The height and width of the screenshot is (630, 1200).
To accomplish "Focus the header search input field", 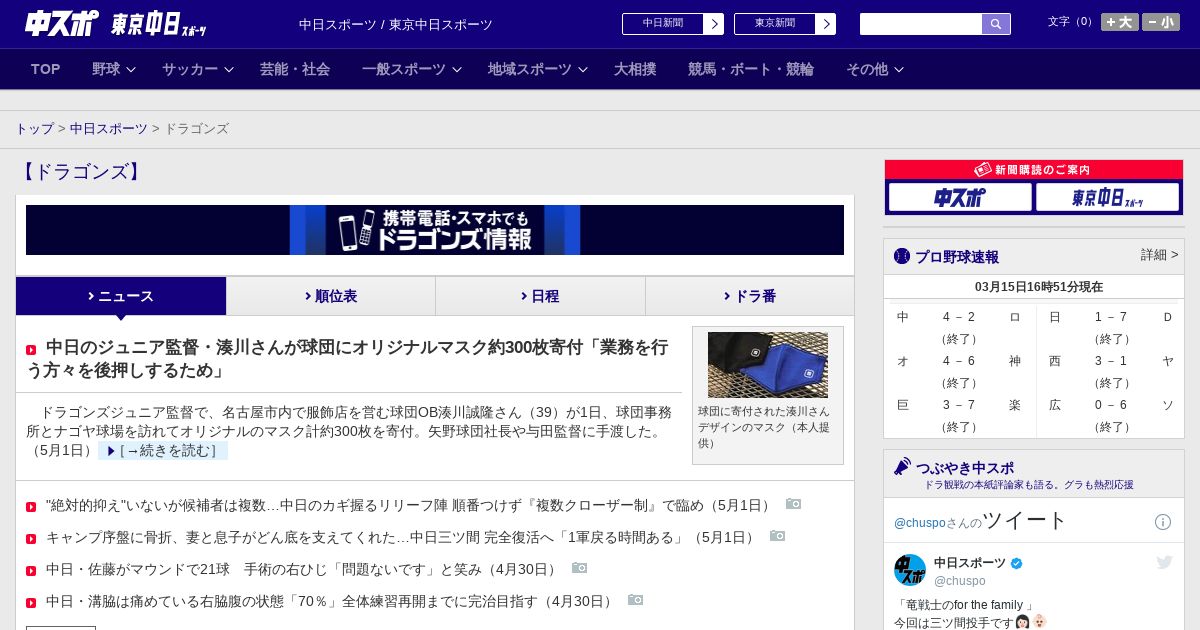I will pyautogui.click(x=921, y=24).
